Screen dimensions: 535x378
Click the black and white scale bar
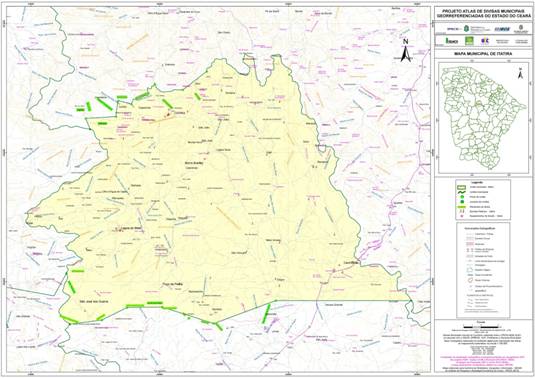pyautogui.click(x=482, y=327)
